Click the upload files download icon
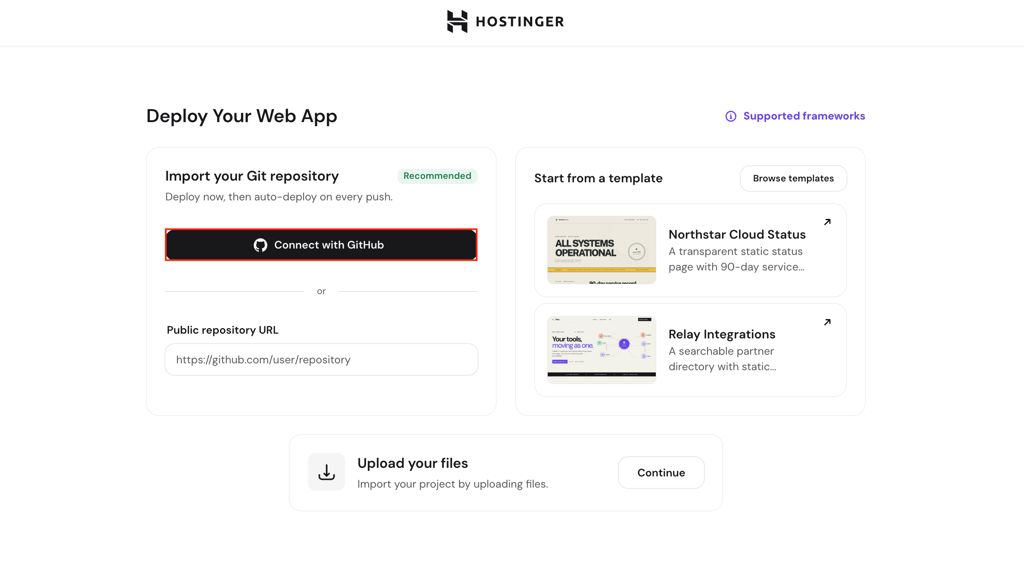The width and height of the screenshot is (1024, 568). (x=327, y=472)
